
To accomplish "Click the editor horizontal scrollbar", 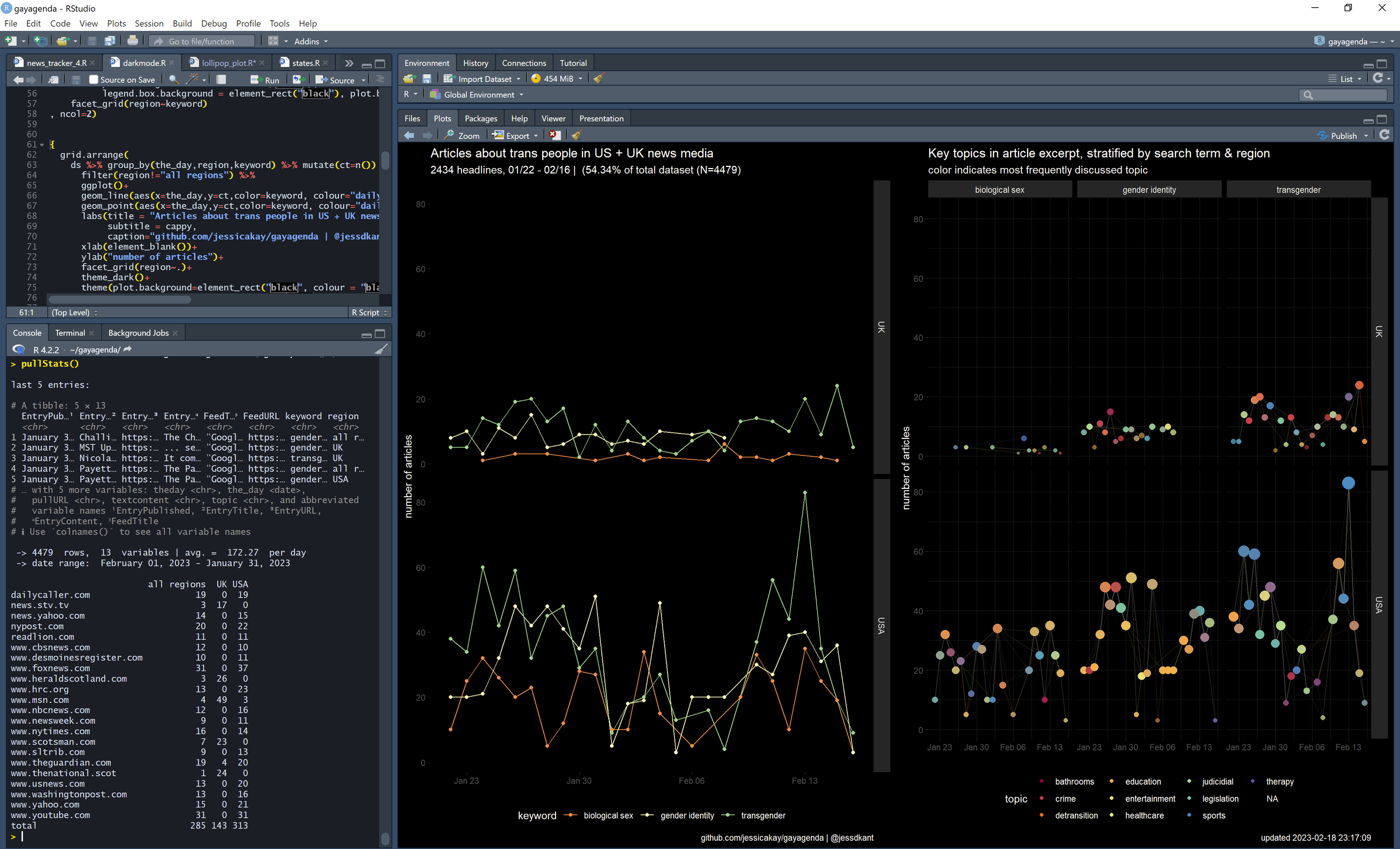I will 119,300.
